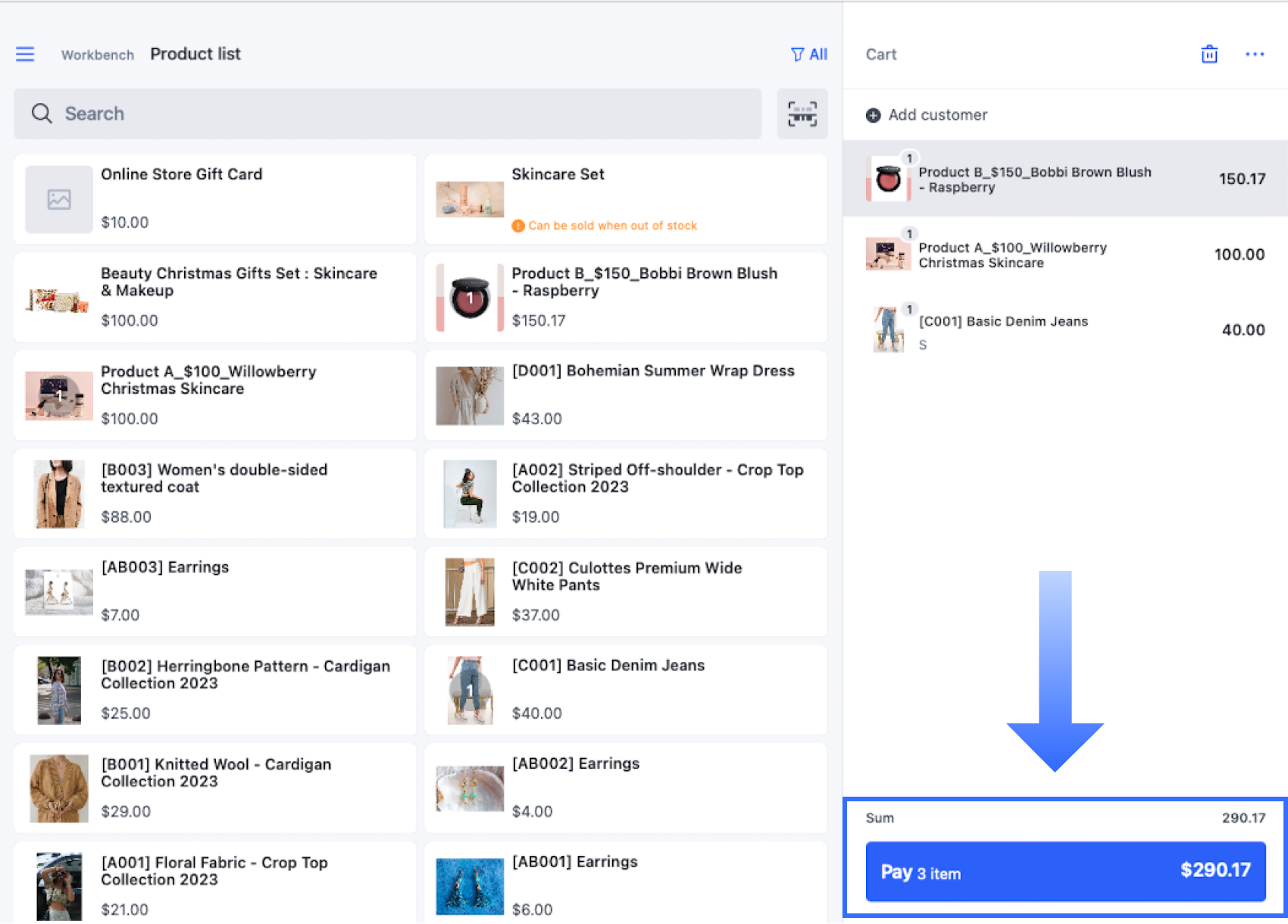
Task: Click Striped Off-shoulder Crop Top image
Action: coord(470,494)
